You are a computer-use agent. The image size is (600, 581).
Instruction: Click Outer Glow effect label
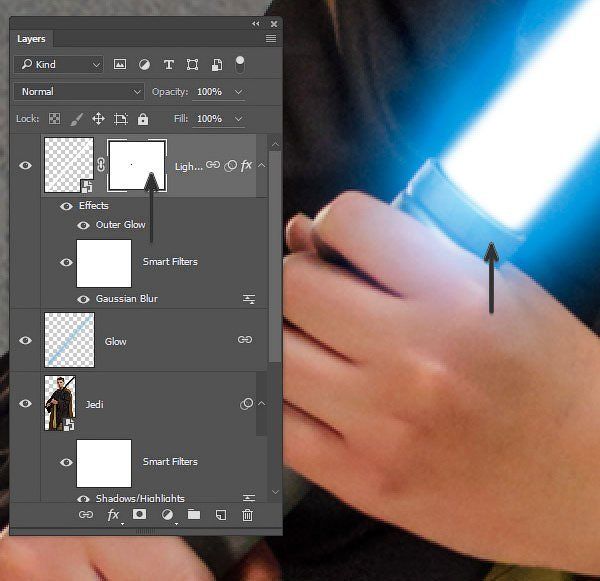coord(121,225)
